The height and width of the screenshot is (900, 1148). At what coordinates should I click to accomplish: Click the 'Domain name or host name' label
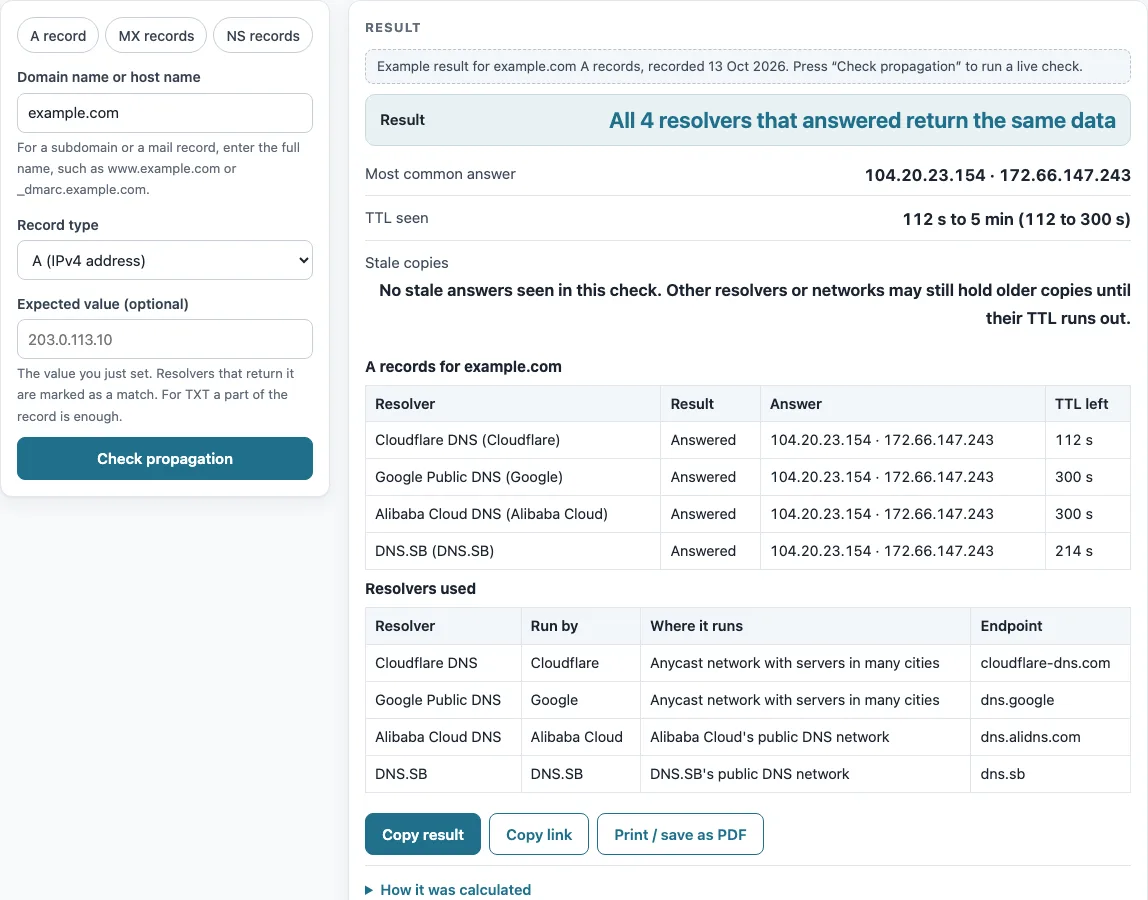[108, 77]
